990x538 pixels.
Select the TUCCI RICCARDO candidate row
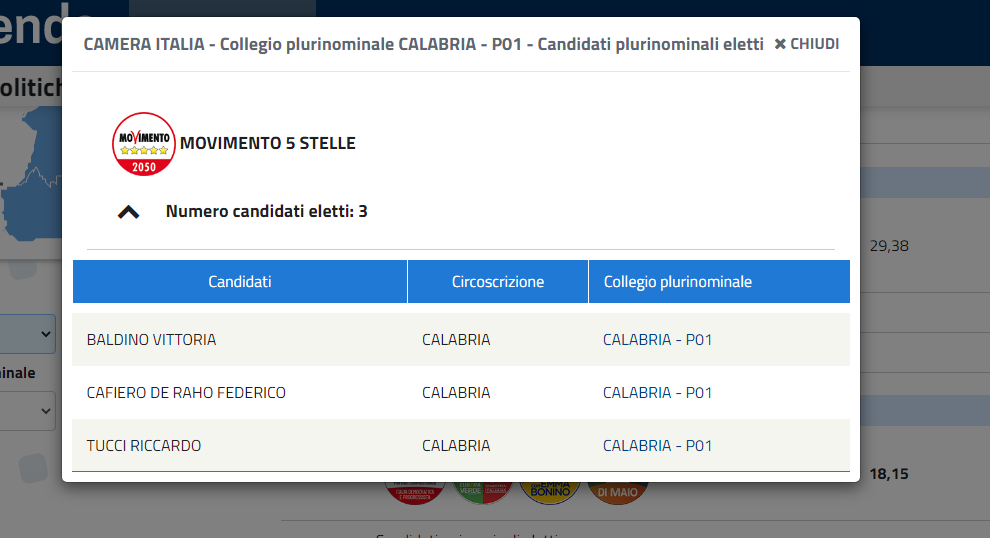click(x=461, y=446)
